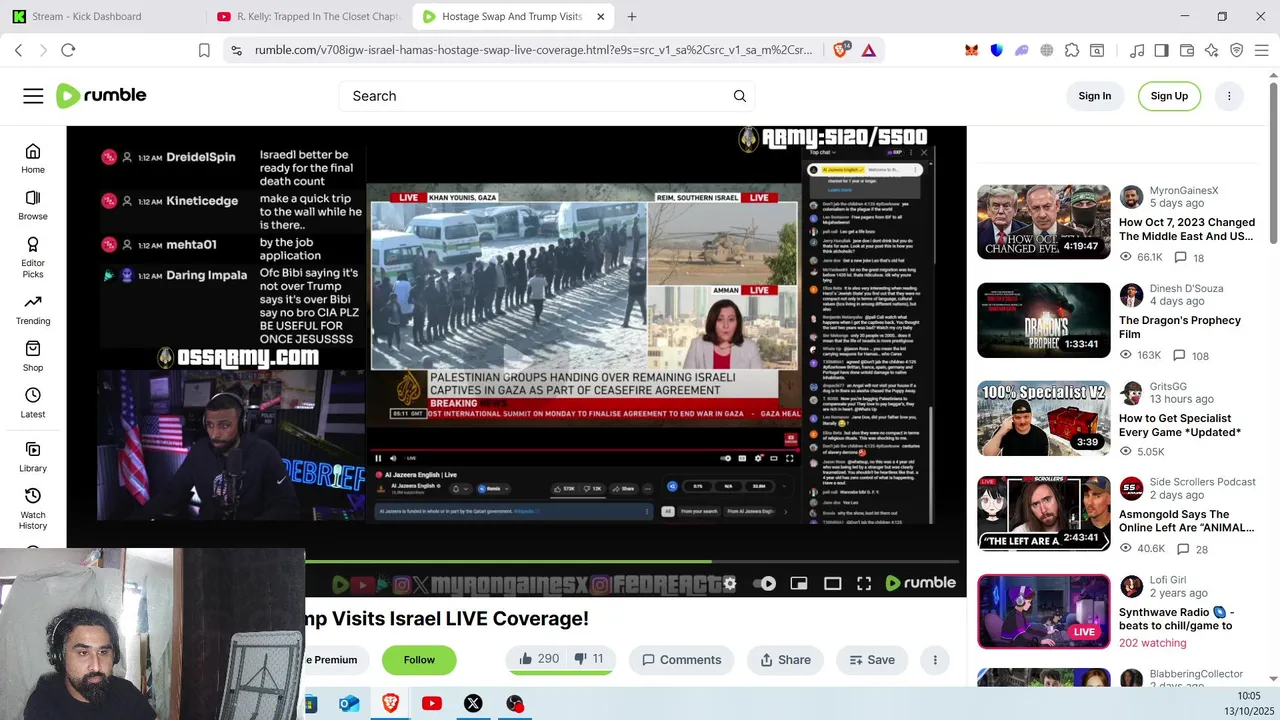The width and height of the screenshot is (1280, 720).
Task: Click the address bar URL
Action: [x=534, y=50]
